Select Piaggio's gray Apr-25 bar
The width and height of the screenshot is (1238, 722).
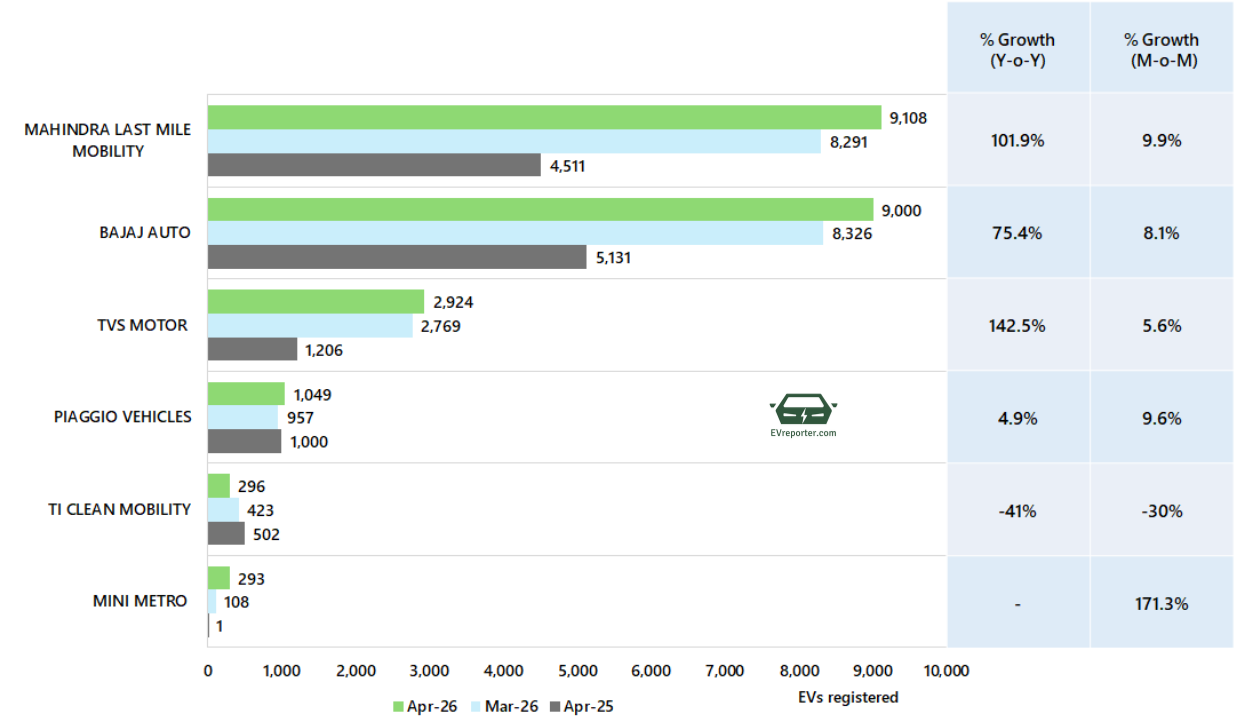[x=245, y=441]
